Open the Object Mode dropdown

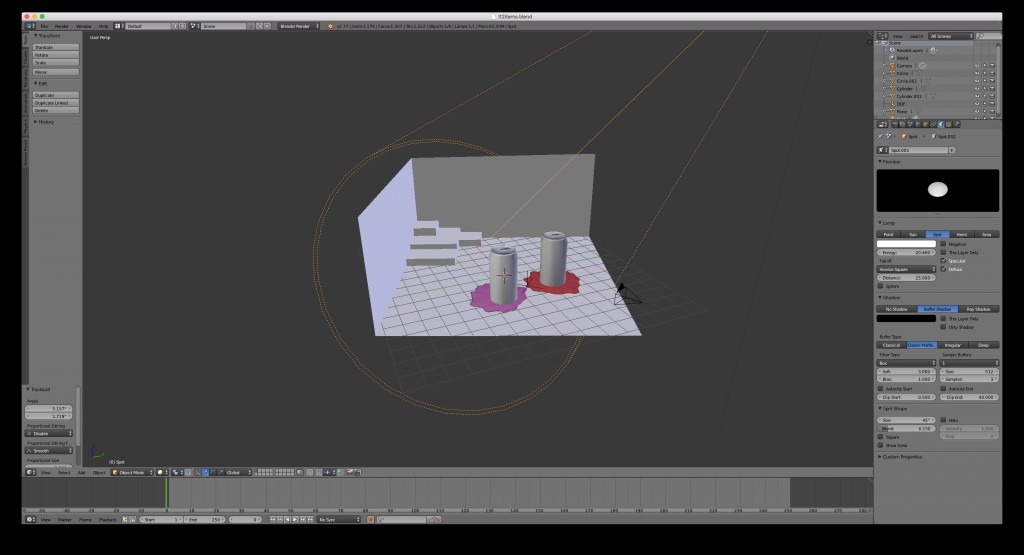(131, 472)
